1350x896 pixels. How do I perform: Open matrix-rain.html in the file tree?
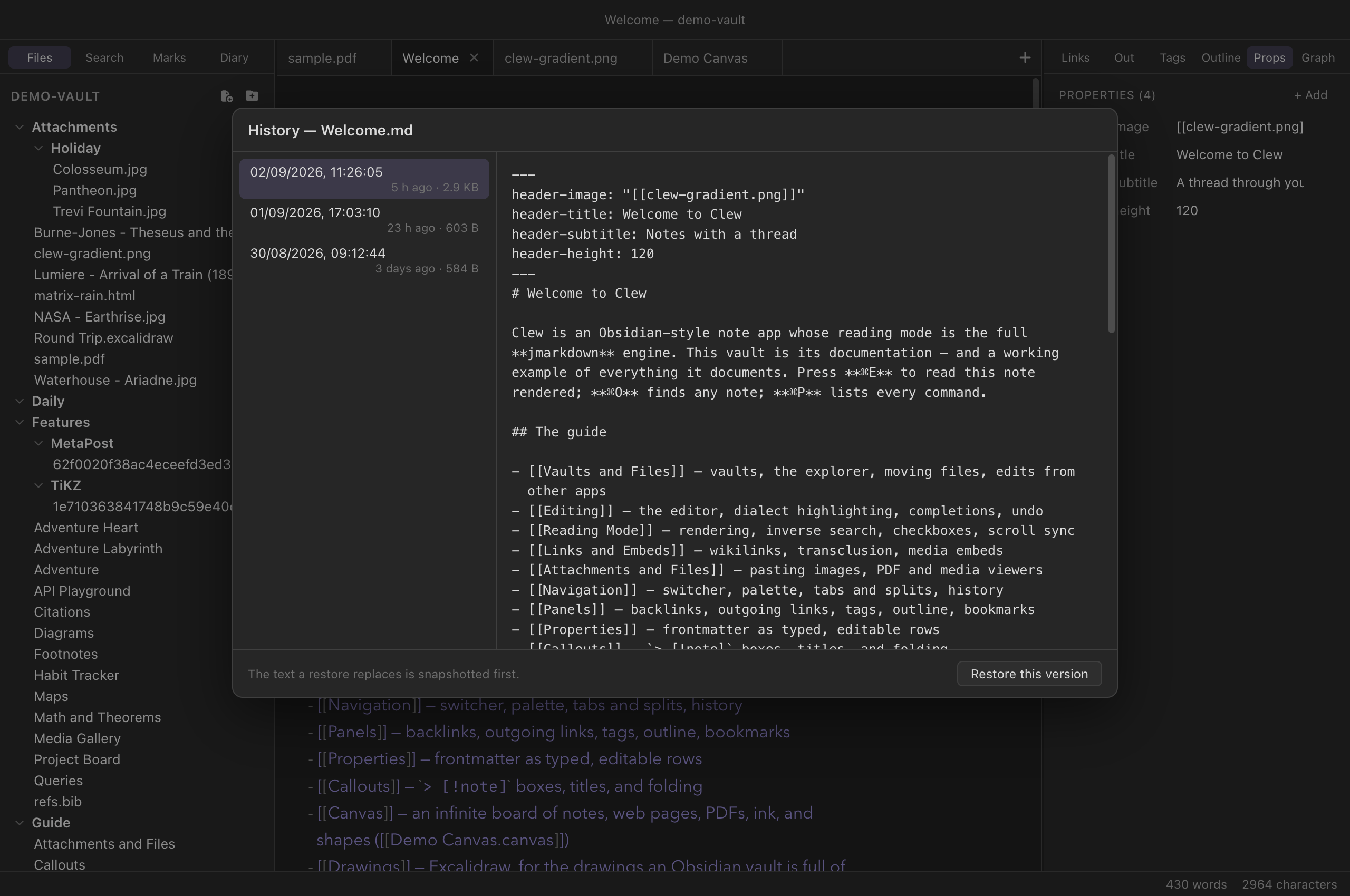tap(84, 296)
